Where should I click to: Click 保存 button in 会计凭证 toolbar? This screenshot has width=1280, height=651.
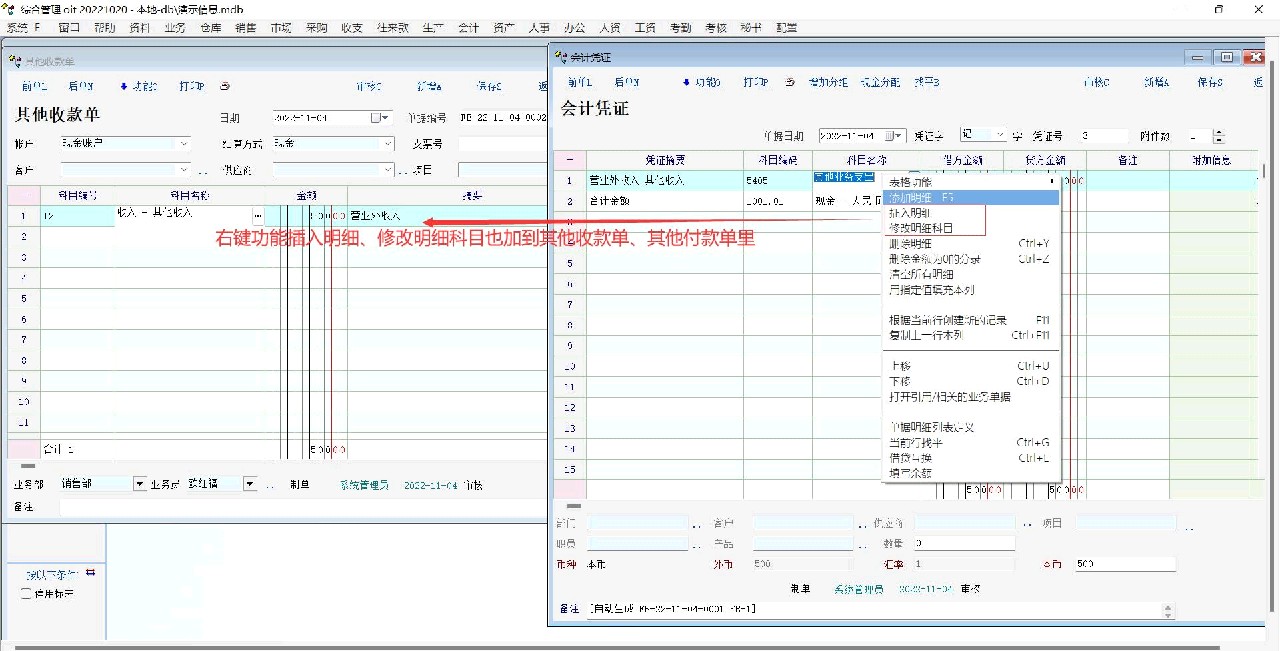1209,82
